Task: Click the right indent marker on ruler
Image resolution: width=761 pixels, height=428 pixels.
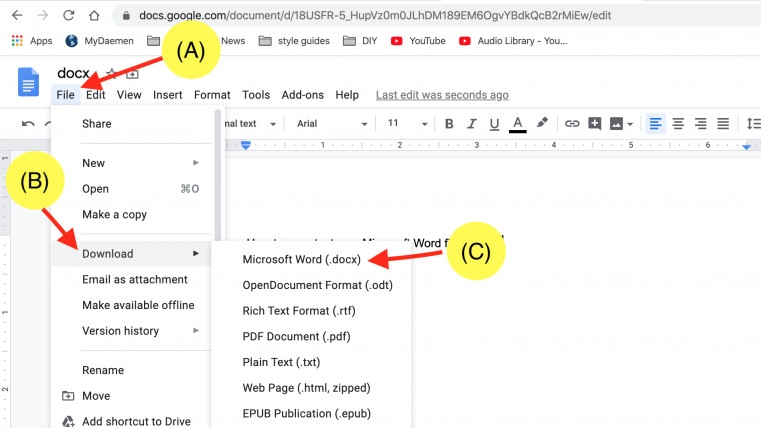Action: pyautogui.click(x=746, y=146)
